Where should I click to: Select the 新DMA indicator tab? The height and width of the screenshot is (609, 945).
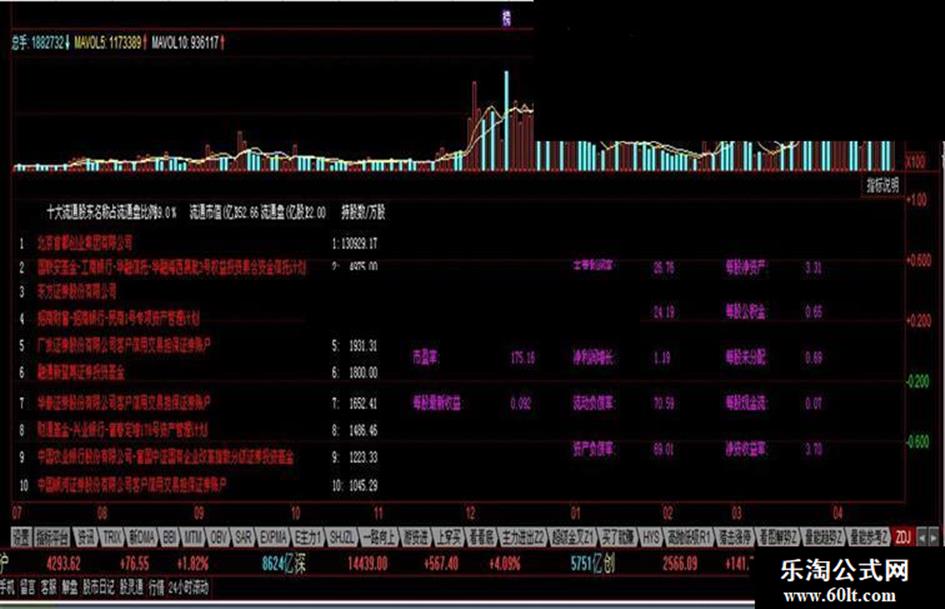pyautogui.click(x=142, y=537)
